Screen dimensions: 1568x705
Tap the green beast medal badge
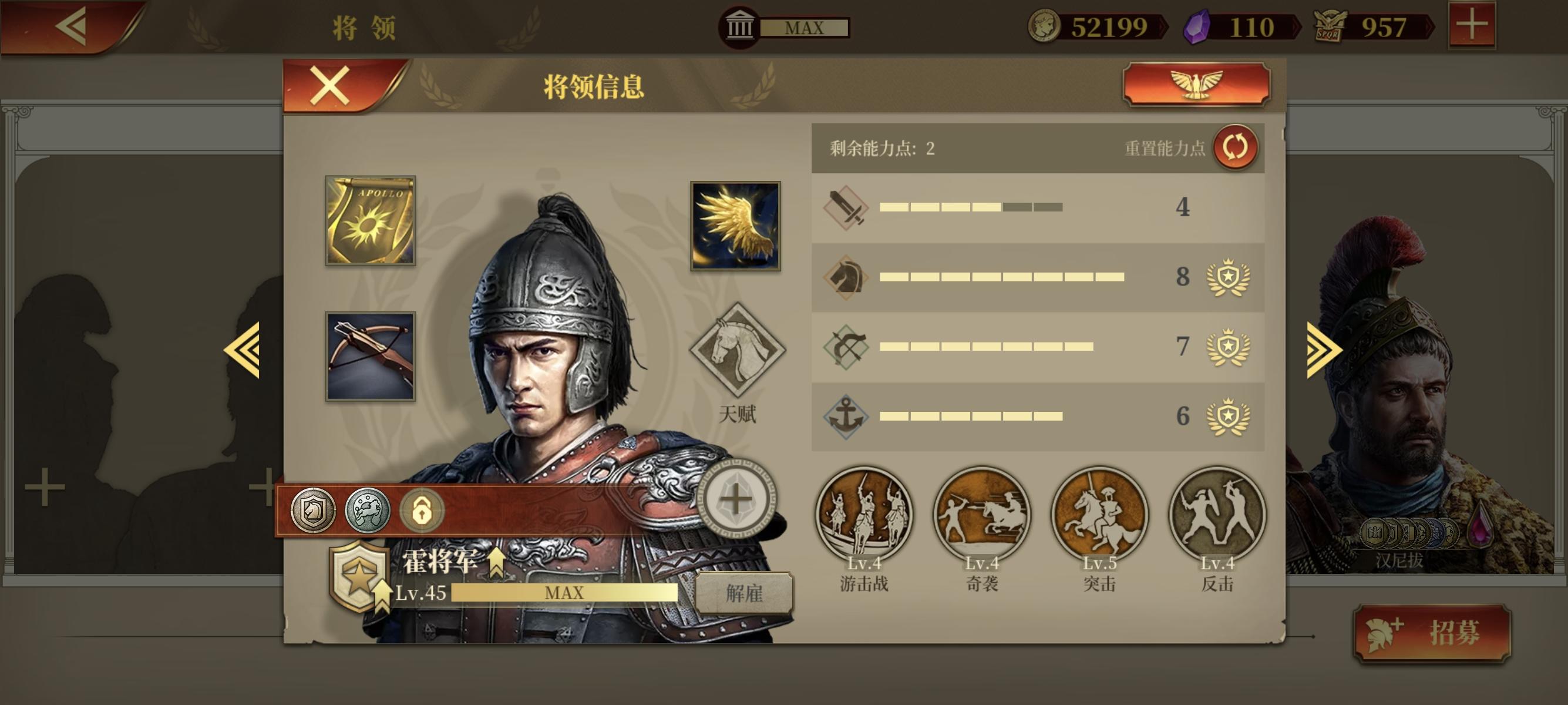pyautogui.click(x=368, y=510)
